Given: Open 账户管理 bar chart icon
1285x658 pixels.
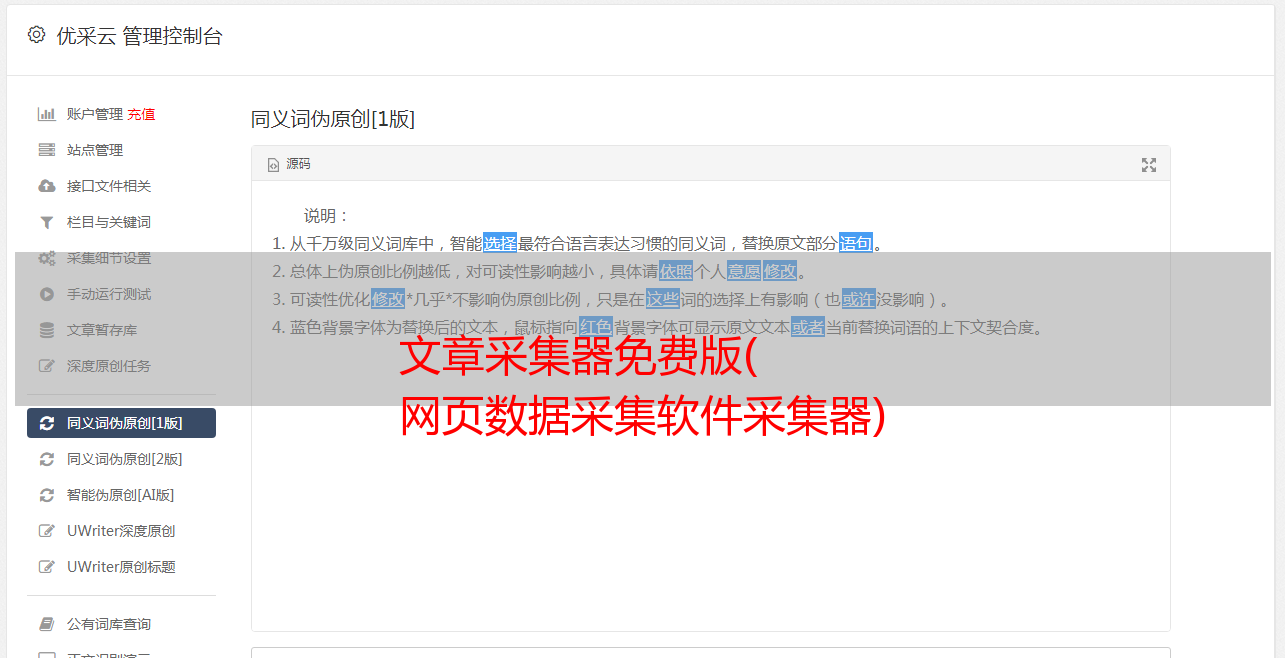Looking at the screenshot, I should [x=46, y=114].
